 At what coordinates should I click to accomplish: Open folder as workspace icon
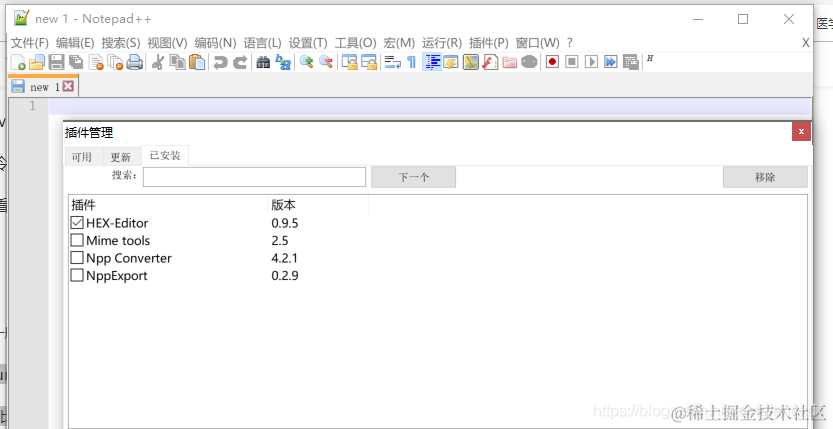tap(509, 62)
